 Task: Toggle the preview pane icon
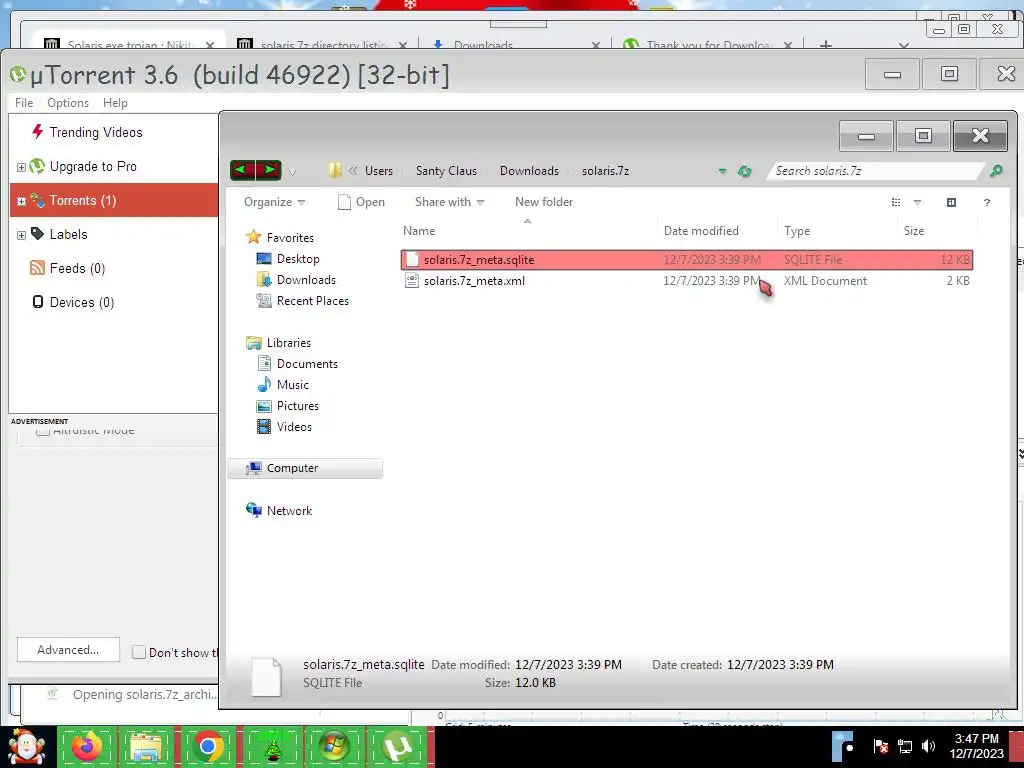(952, 202)
